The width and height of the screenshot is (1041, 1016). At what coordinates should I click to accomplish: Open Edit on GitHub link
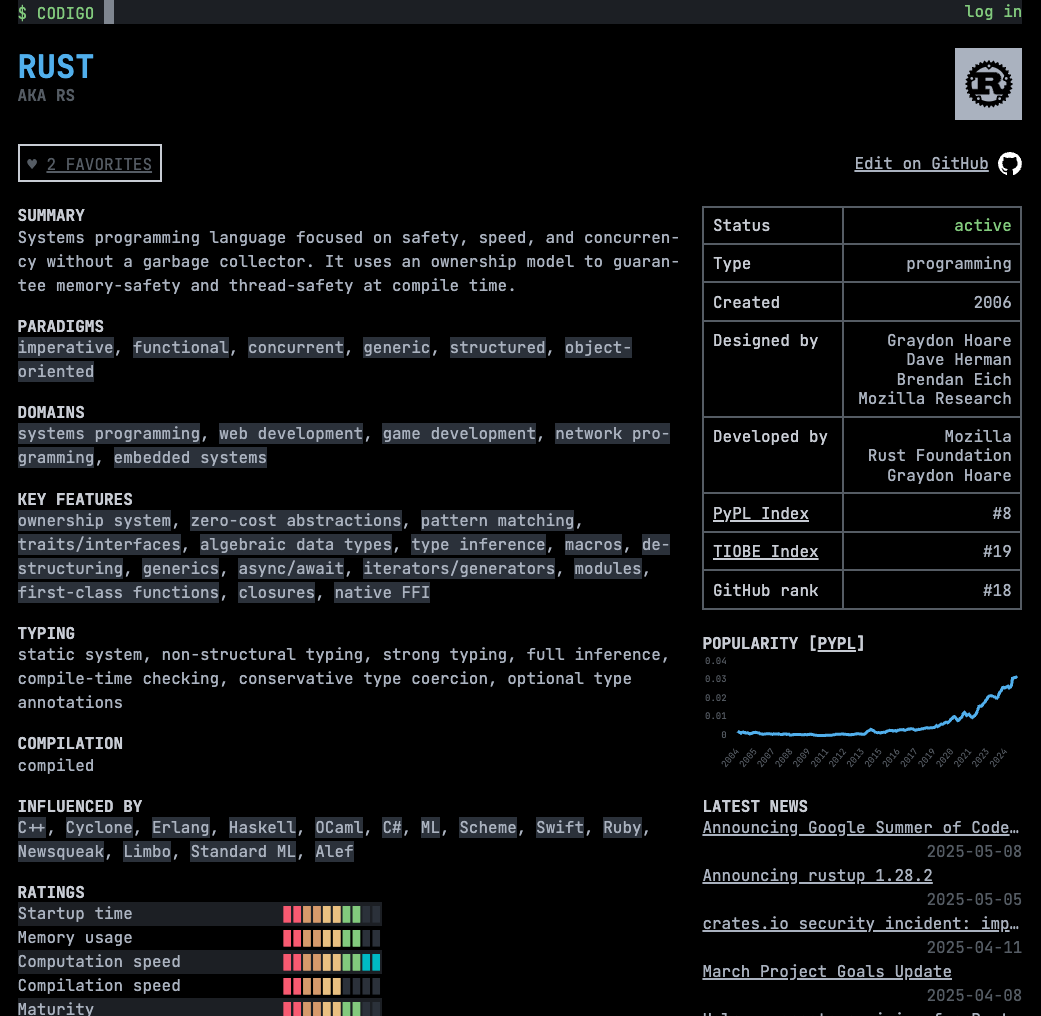tap(921, 163)
